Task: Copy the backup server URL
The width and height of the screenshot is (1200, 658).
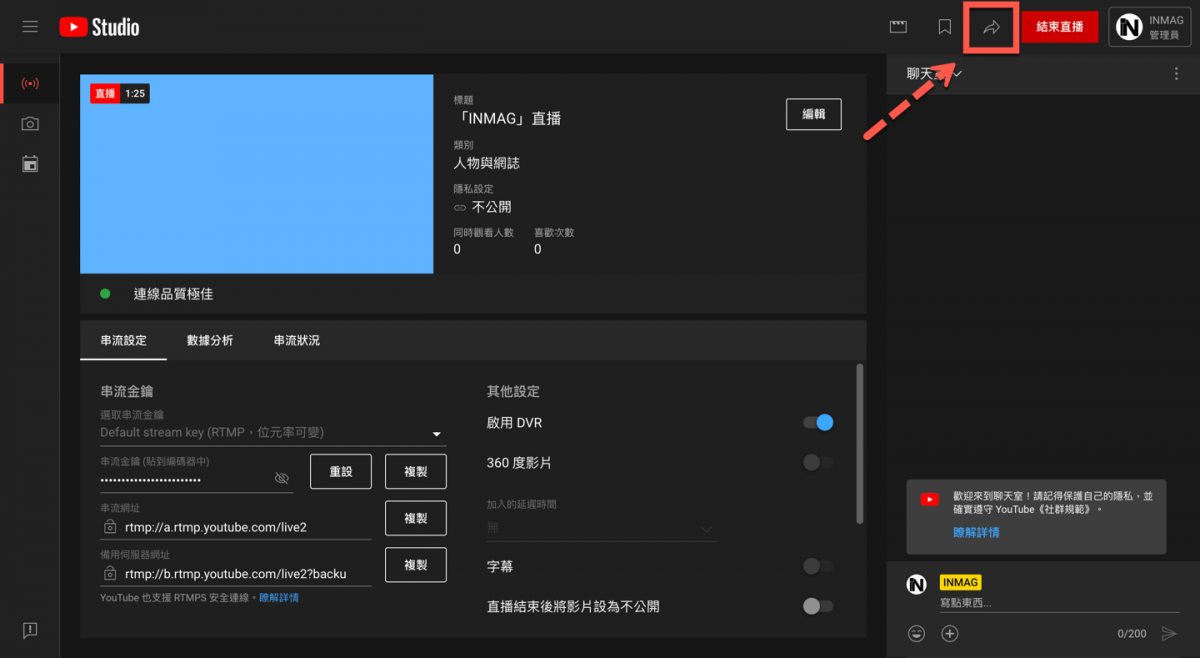Action: point(416,565)
